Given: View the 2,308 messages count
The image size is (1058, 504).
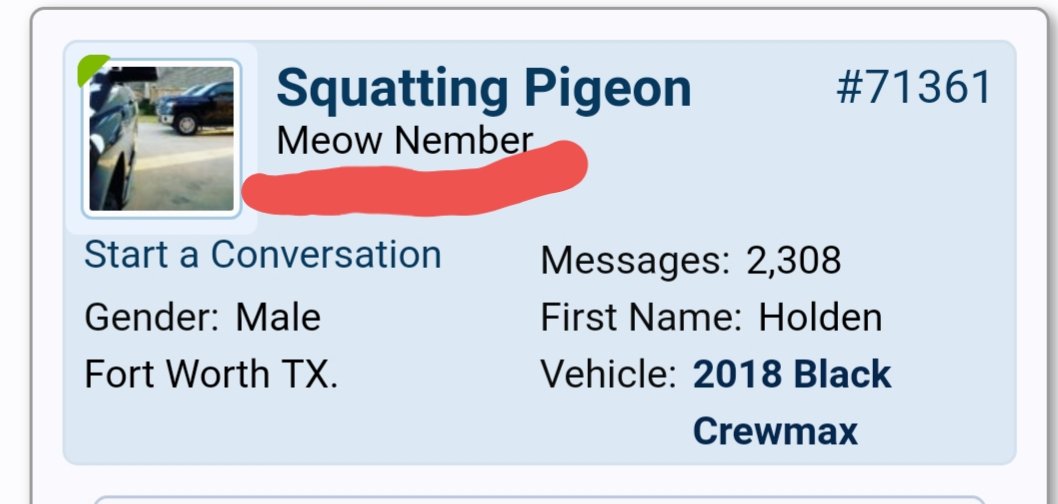Looking at the screenshot, I should coord(794,261).
